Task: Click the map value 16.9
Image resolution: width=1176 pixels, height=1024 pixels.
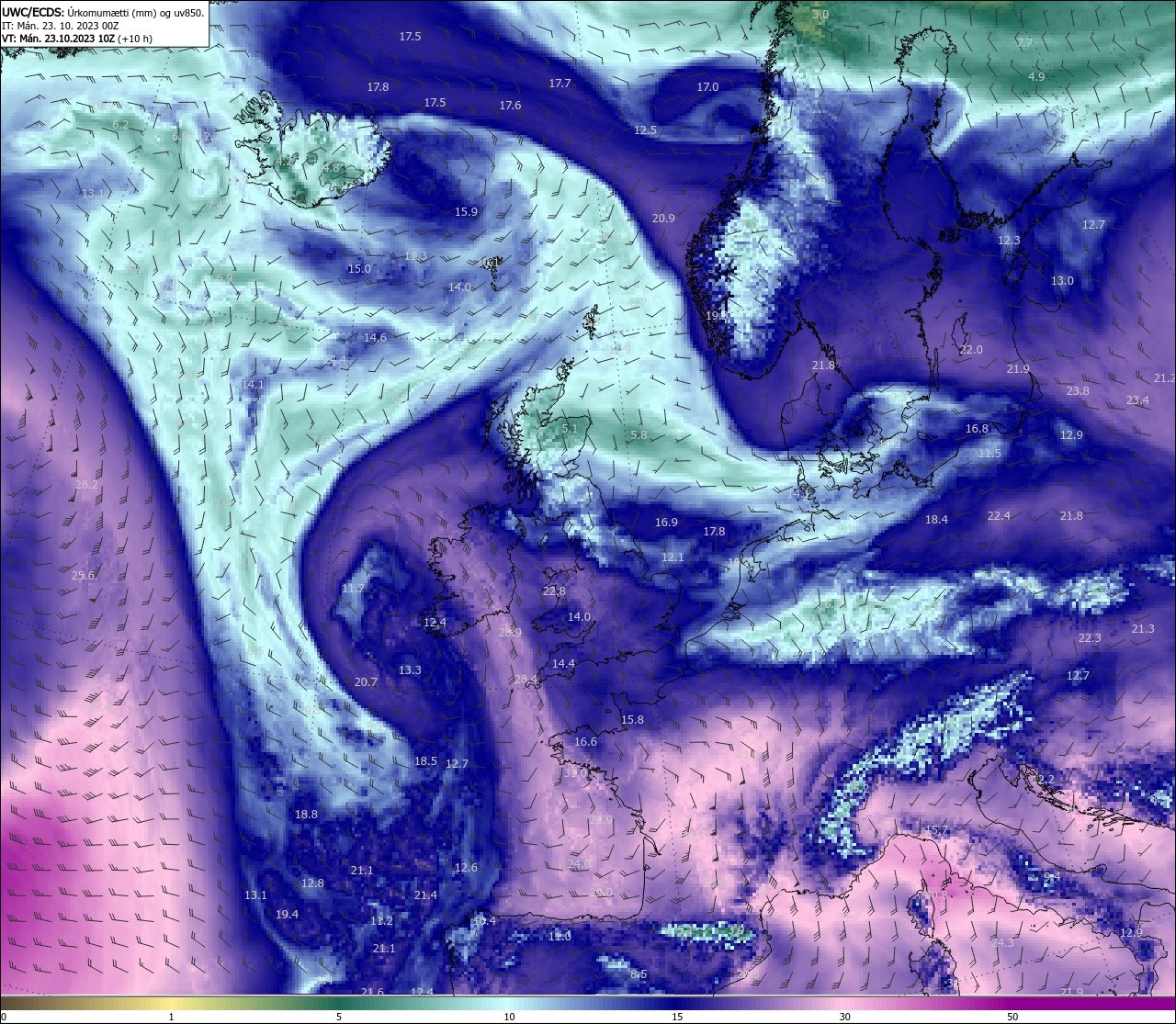Action: click(666, 523)
